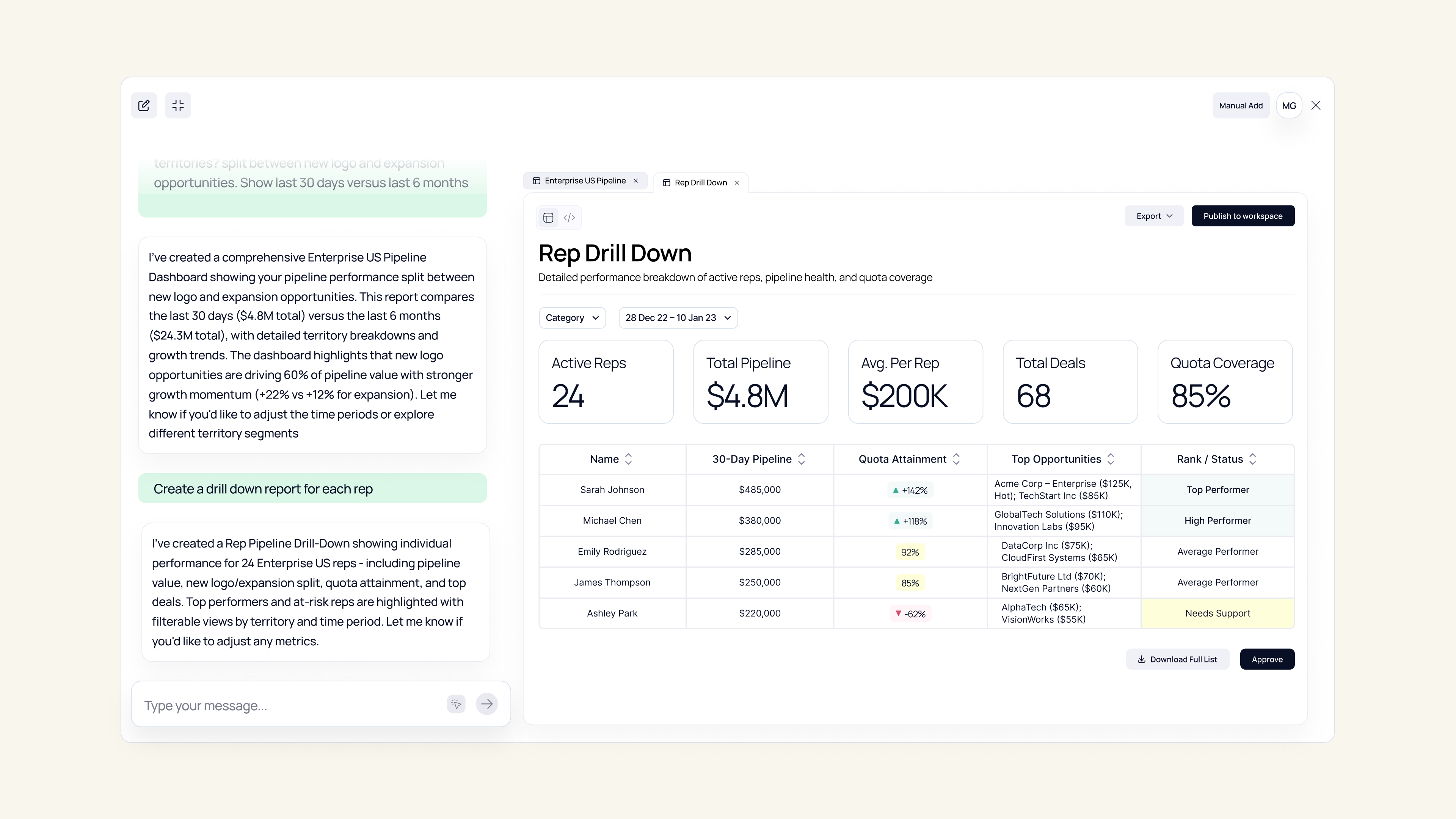Viewport: 1456px width, 819px height.
Task: Open the Category dropdown
Action: pos(572,318)
